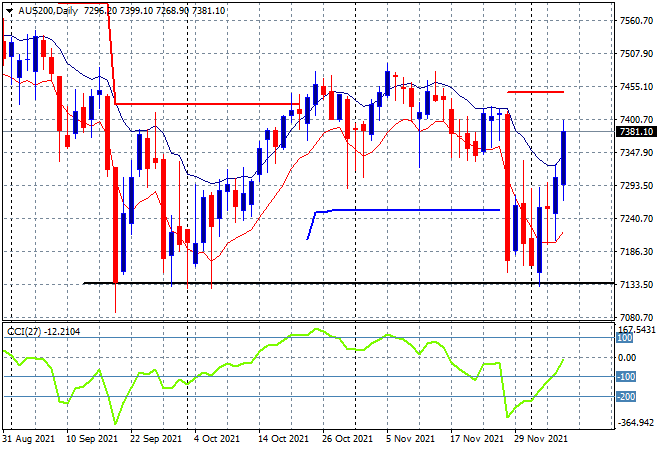Select the 29 Nov 2021 date label
660x450 pixels.
click(x=541, y=439)
